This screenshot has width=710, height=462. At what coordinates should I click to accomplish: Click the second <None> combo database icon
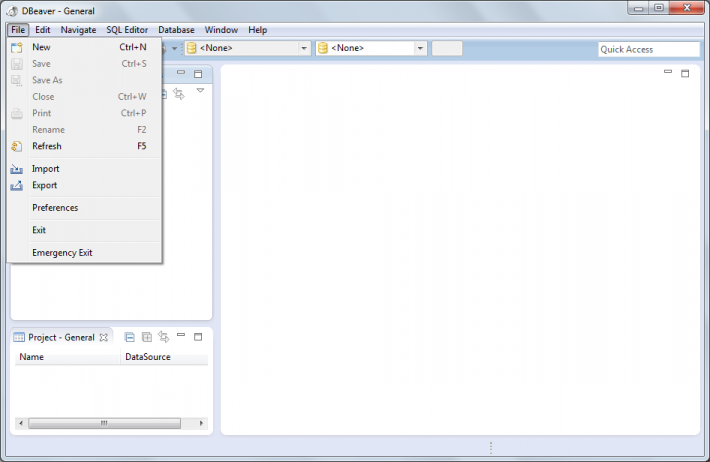[322, 48]
